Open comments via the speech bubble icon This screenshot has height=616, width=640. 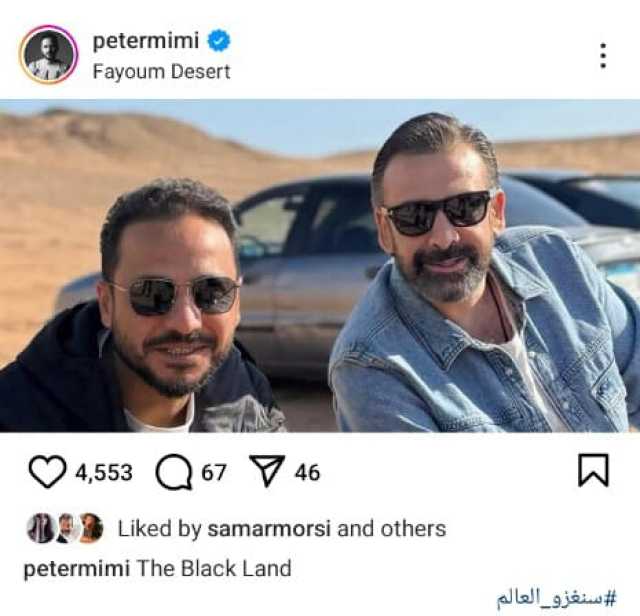[x=174, y=471]
